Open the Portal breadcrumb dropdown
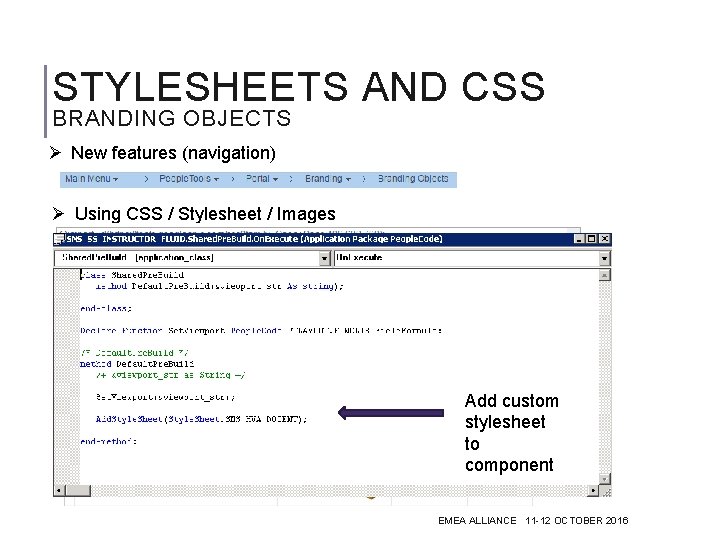 click(x=262, y=179)
